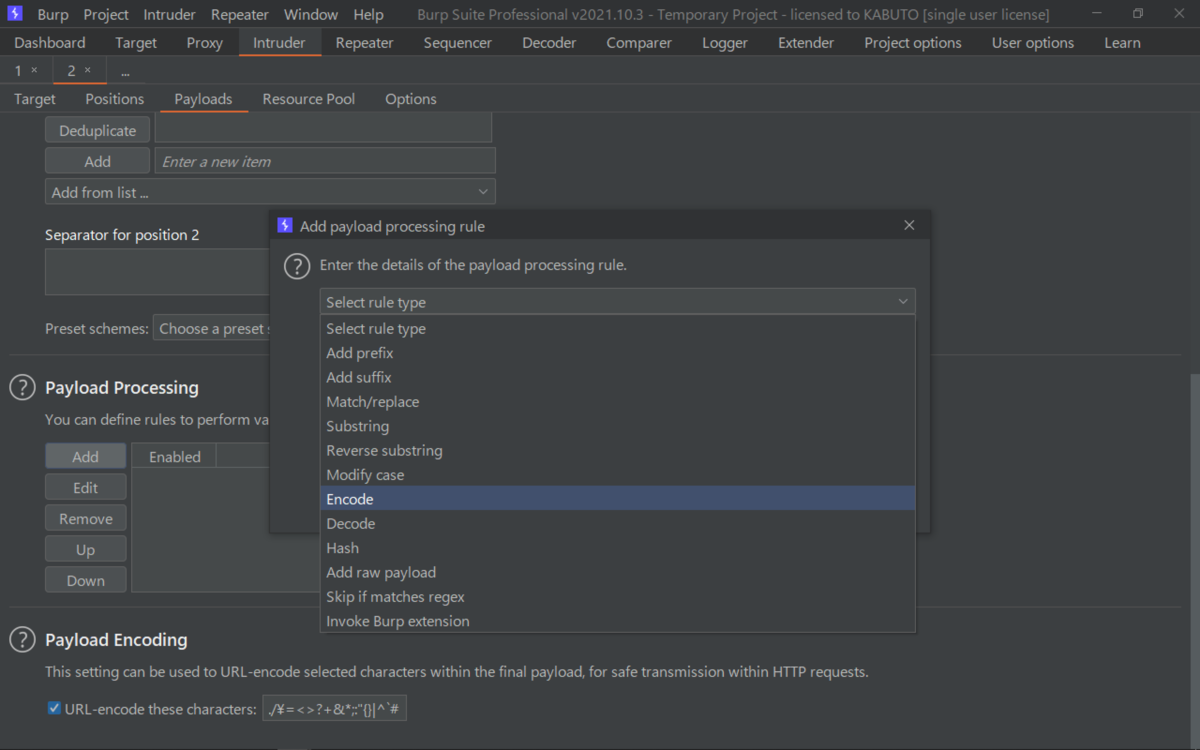This screenshot has width=1200, height=750.
Task: Choose Match/replace rule type
Action: click(x=617, y=402)
